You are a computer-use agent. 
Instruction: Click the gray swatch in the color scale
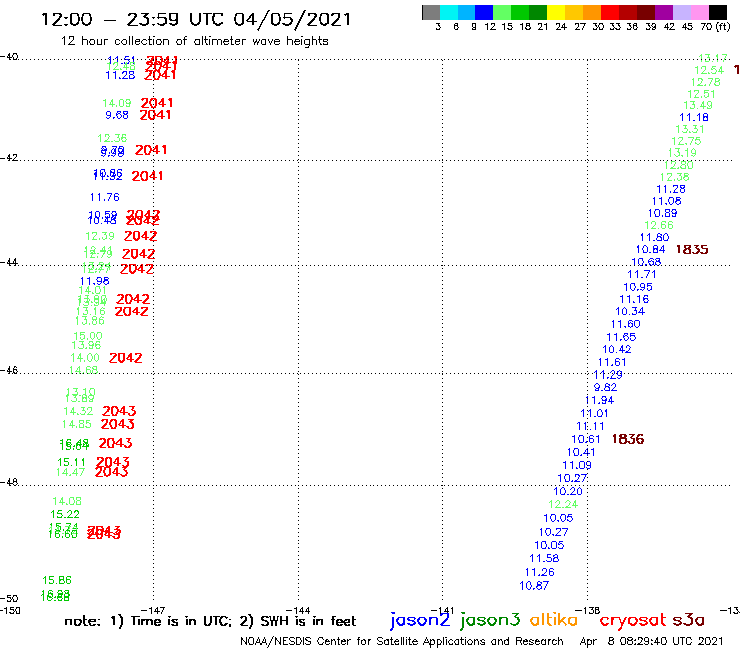(431, 12)
